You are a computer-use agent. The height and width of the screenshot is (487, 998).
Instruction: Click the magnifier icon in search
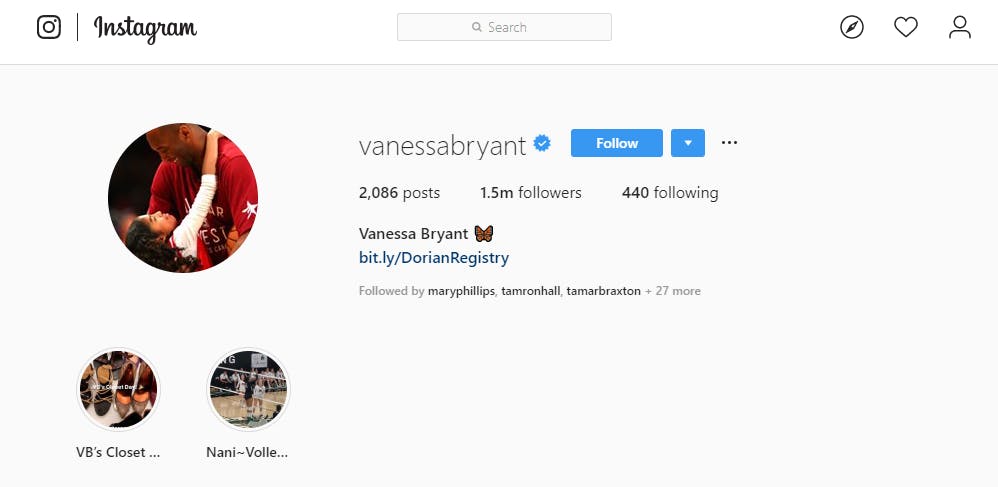click(x=477, y=27)
